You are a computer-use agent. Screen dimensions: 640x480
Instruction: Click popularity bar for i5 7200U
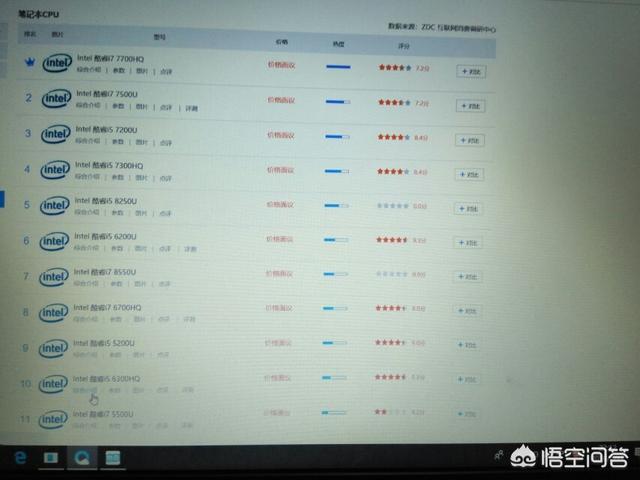pos(338,137)
